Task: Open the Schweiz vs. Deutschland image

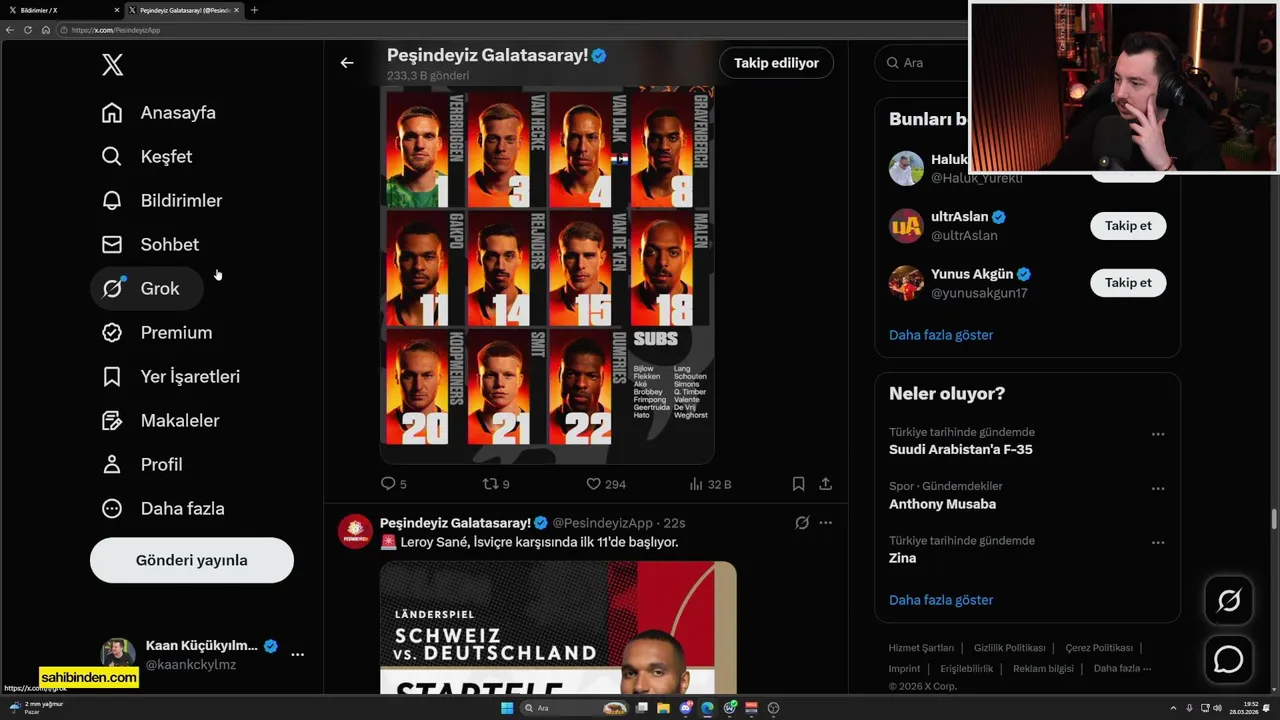Action: (x=558, y=628)
